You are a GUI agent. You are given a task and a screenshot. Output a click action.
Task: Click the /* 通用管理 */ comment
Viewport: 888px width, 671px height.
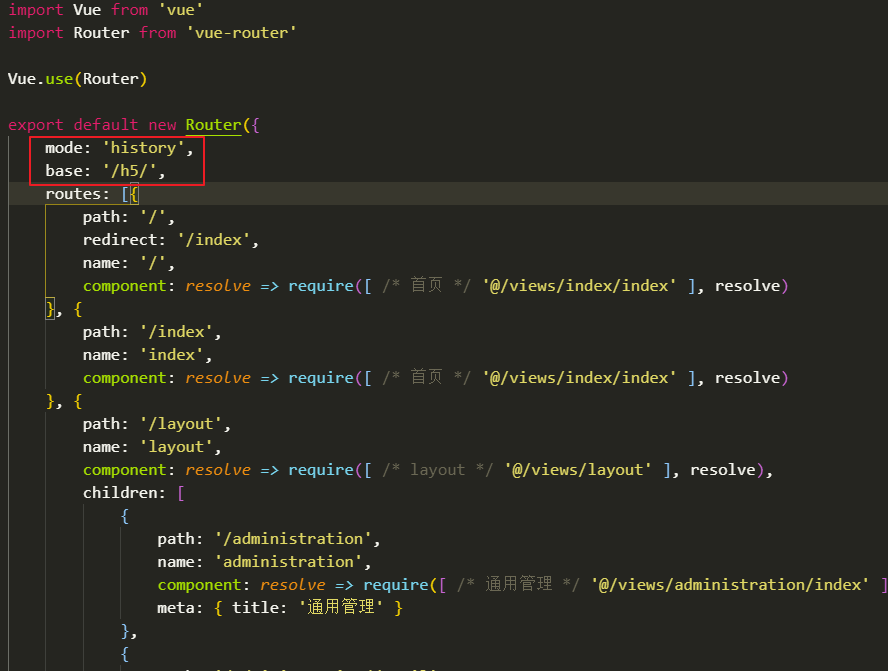click(518, 584)
